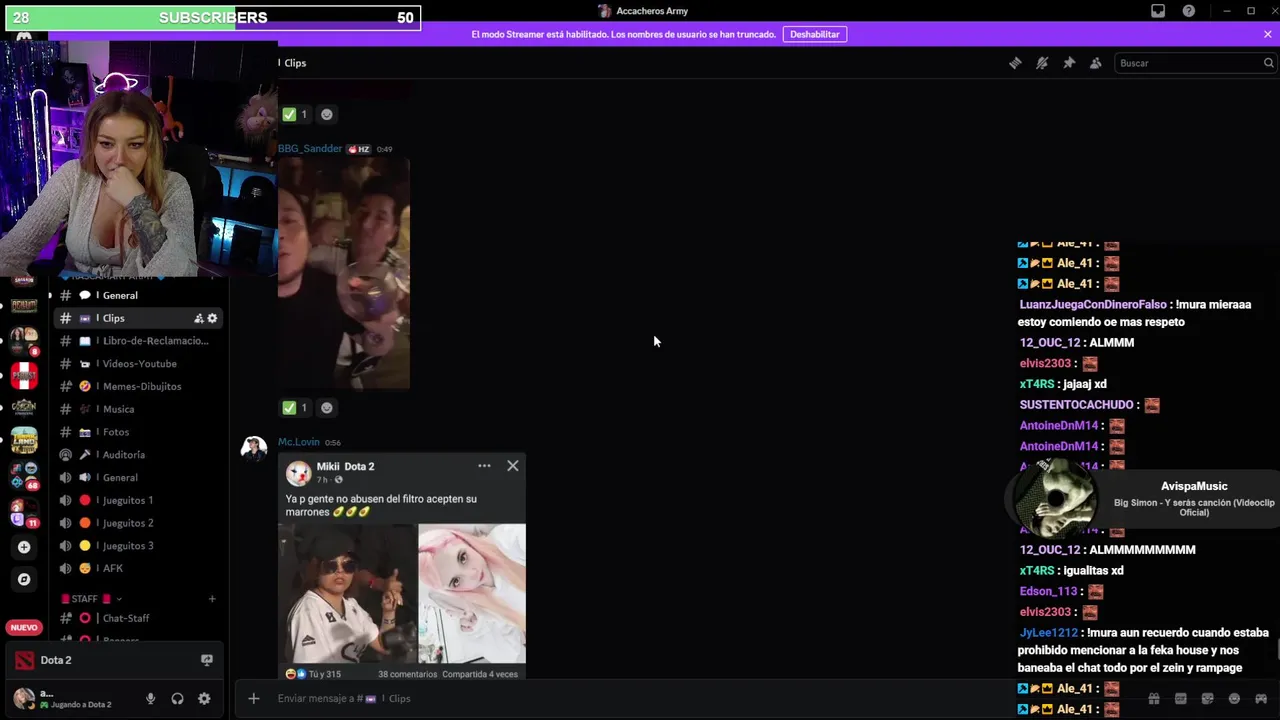Click JyLee1212 username in stream chat
The height and width of the screenshot is (720, 1280).
[1049, 633]
